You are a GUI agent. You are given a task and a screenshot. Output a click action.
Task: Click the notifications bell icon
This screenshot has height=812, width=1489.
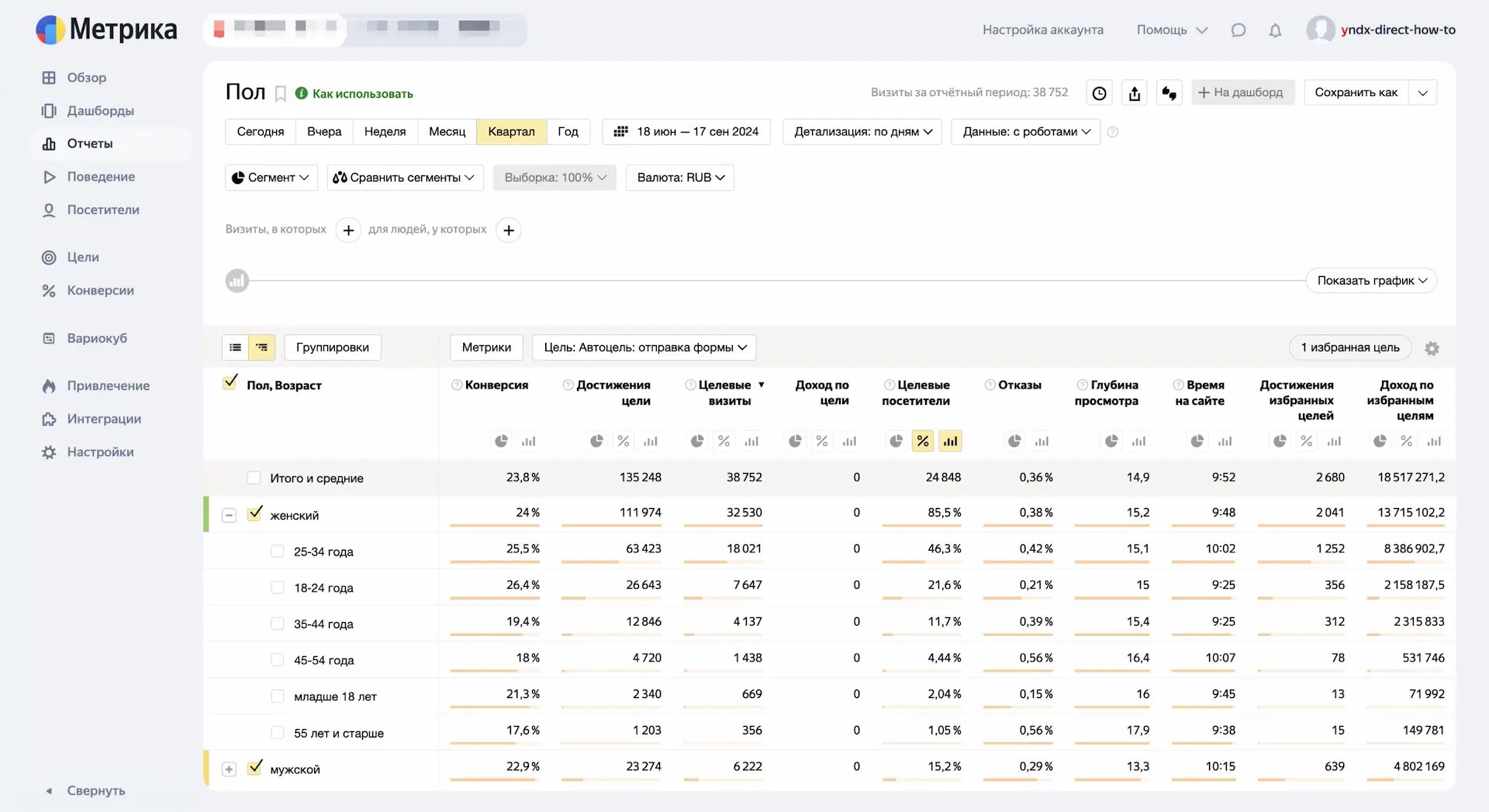pyautogui.click(x=1275, y=30)
